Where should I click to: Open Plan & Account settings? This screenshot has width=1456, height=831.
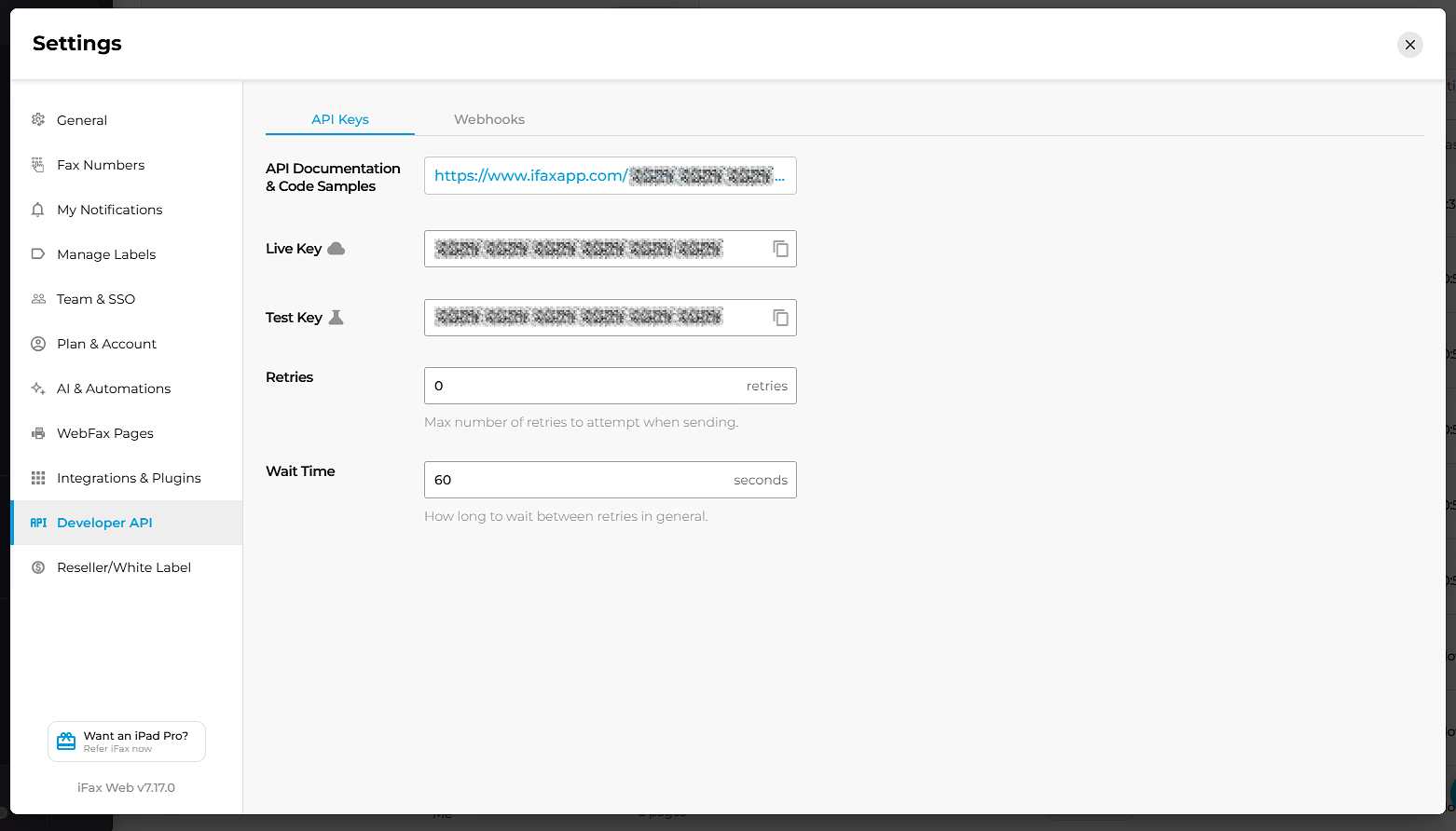(x=126, y=344)
